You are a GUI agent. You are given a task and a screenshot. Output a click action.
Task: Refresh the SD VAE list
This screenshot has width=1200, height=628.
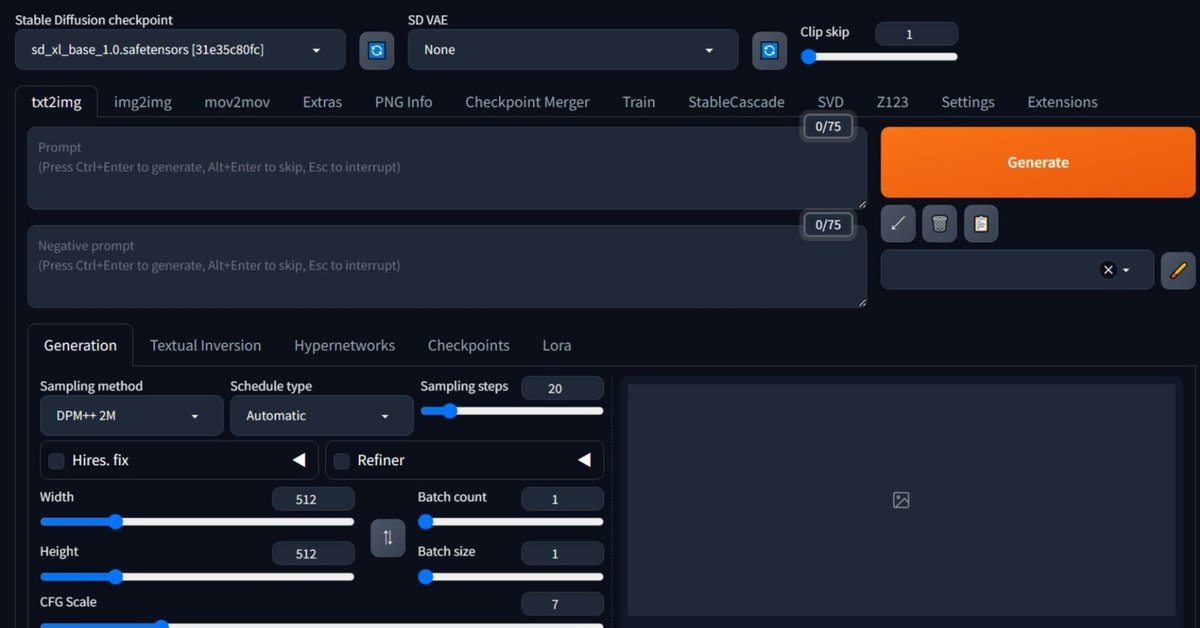tap(769, 50)
